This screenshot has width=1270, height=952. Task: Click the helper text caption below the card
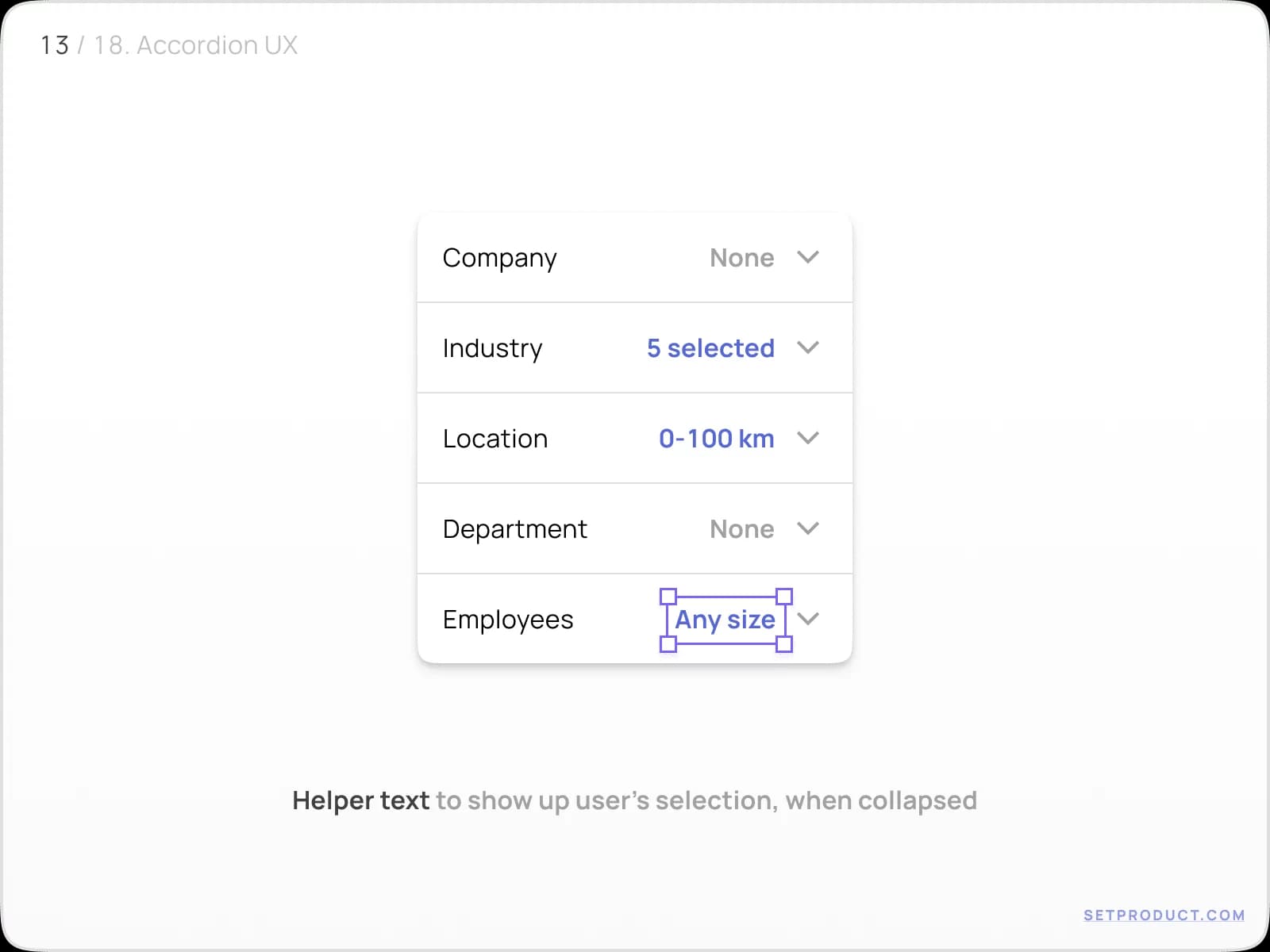(x=634, y=800)
